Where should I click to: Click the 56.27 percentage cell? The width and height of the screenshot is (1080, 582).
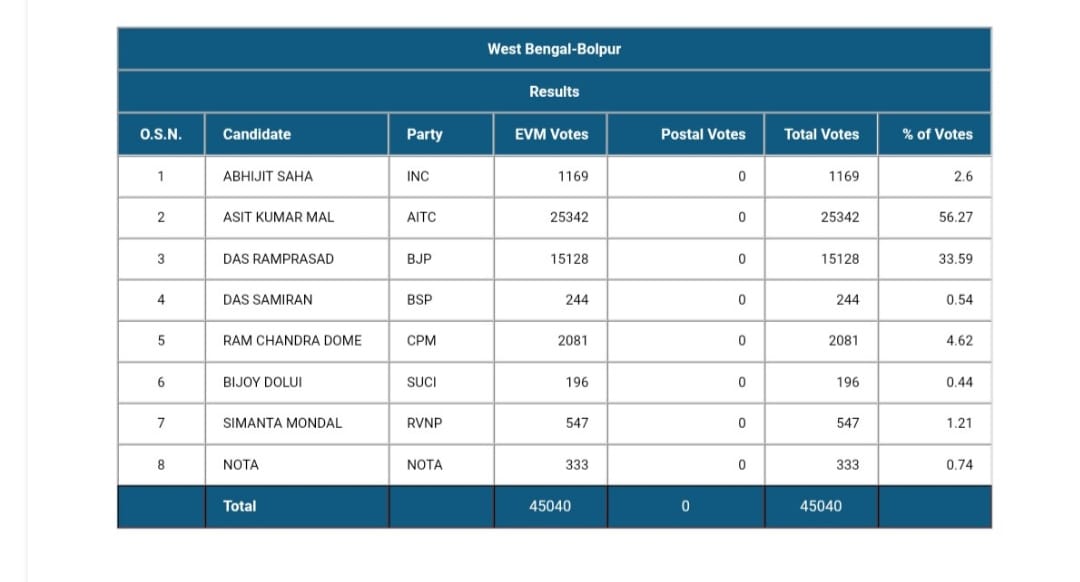pyautogui.click(x=935, y=218)
